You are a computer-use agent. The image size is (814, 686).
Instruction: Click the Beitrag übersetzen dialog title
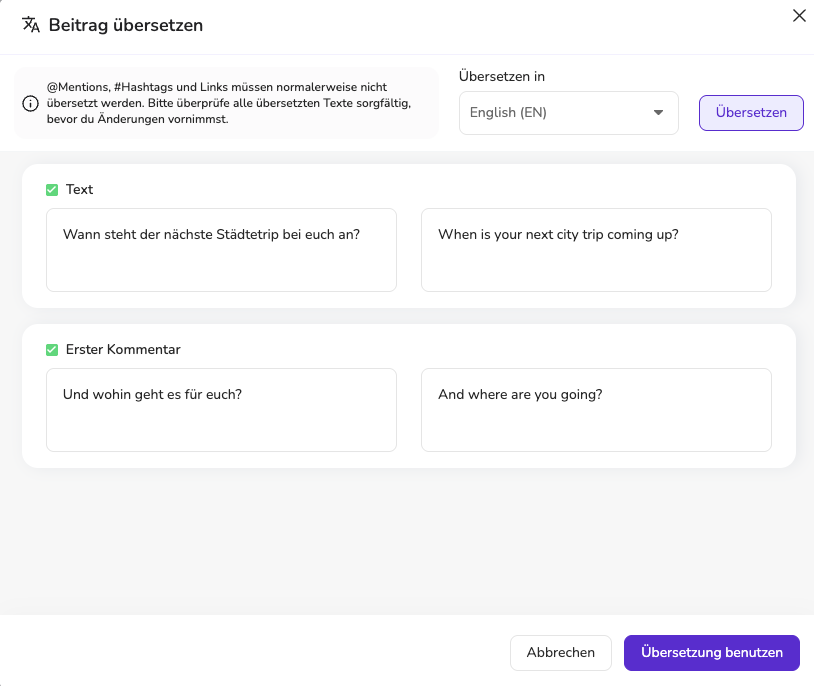pos(126,25)
